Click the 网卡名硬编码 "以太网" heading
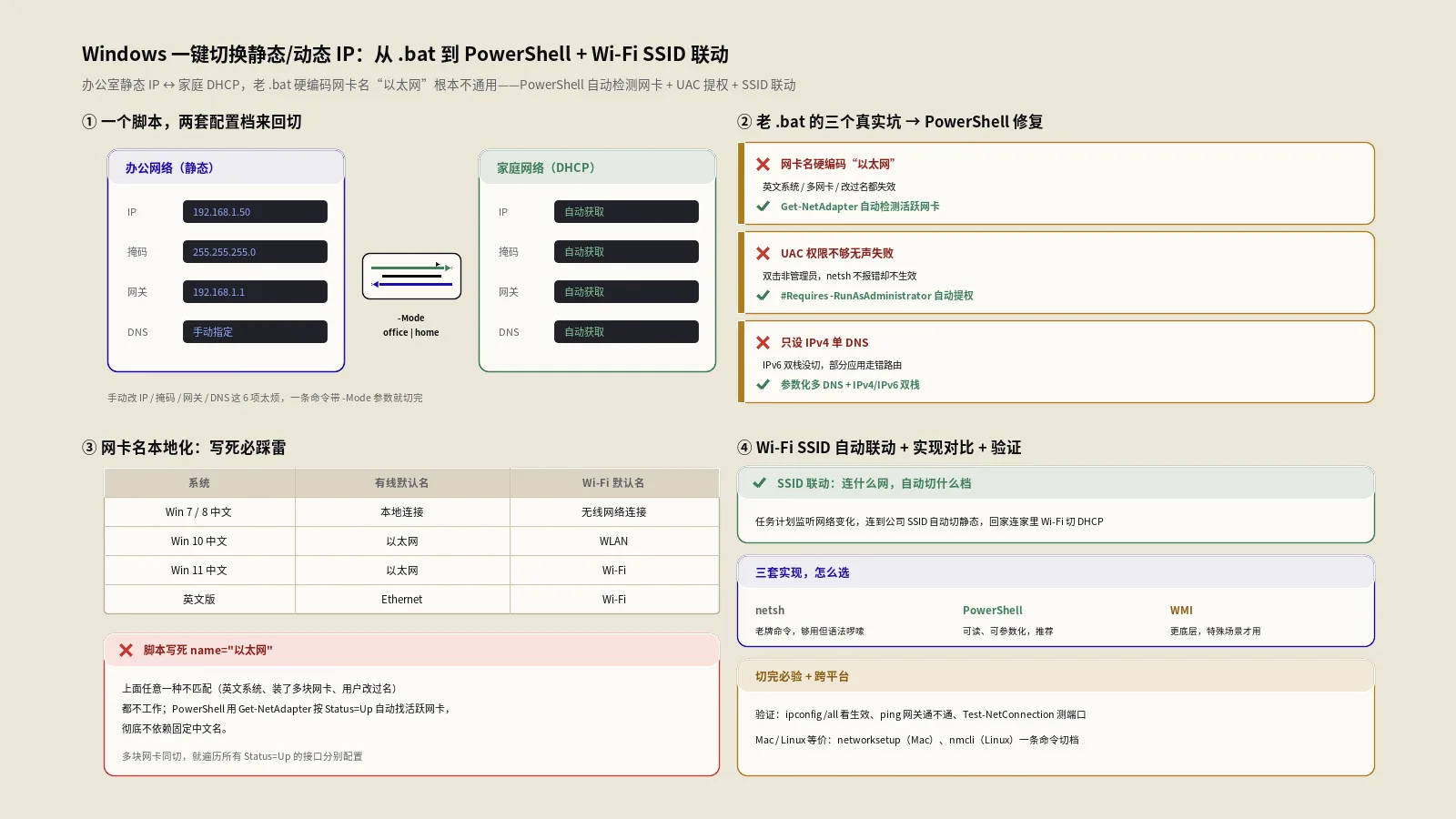 click(x=837, y=165)
